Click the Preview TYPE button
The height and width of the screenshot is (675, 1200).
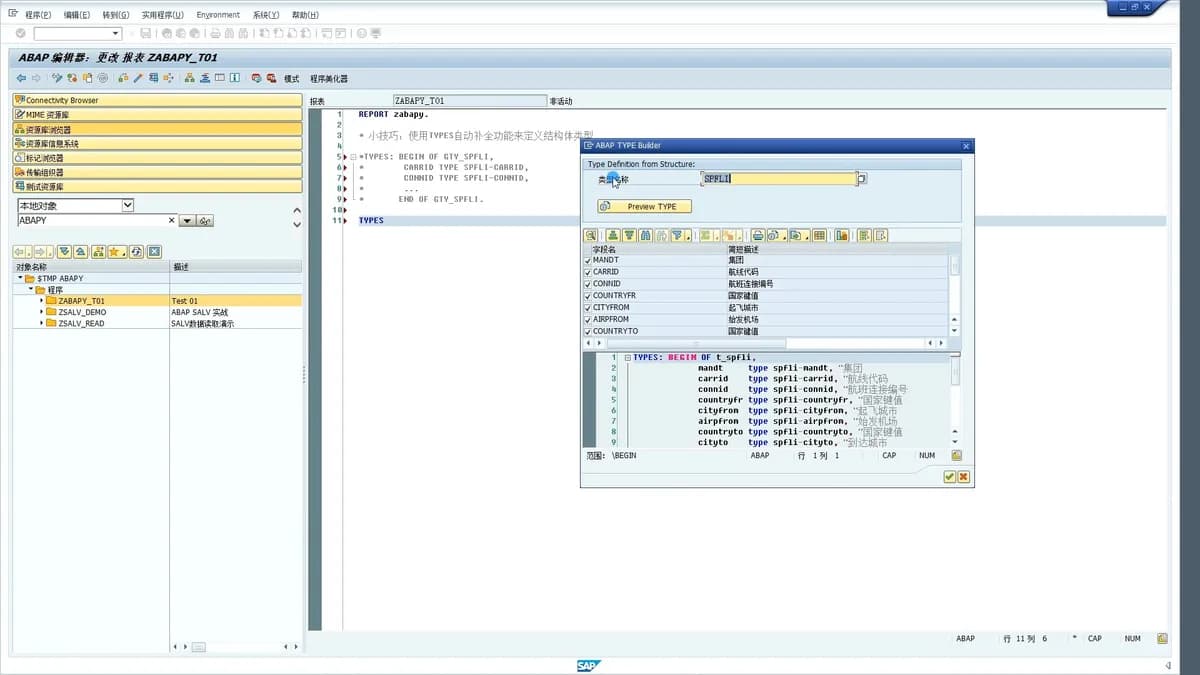[x=645, y=206]
